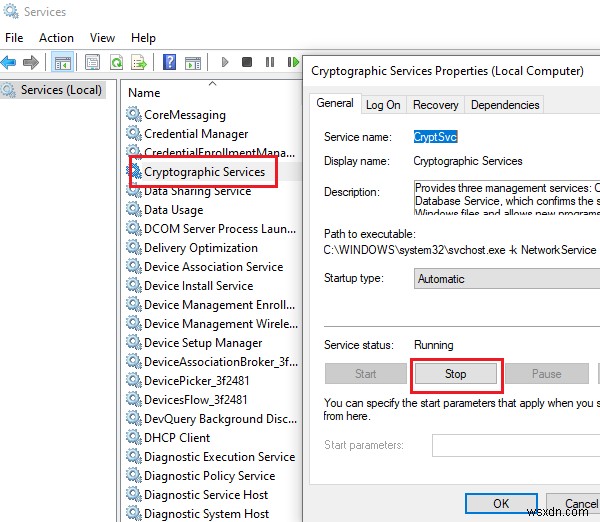Screen dimensions: 600x522
Task: Open the Help toolbar icon
Action: (170, 62)
